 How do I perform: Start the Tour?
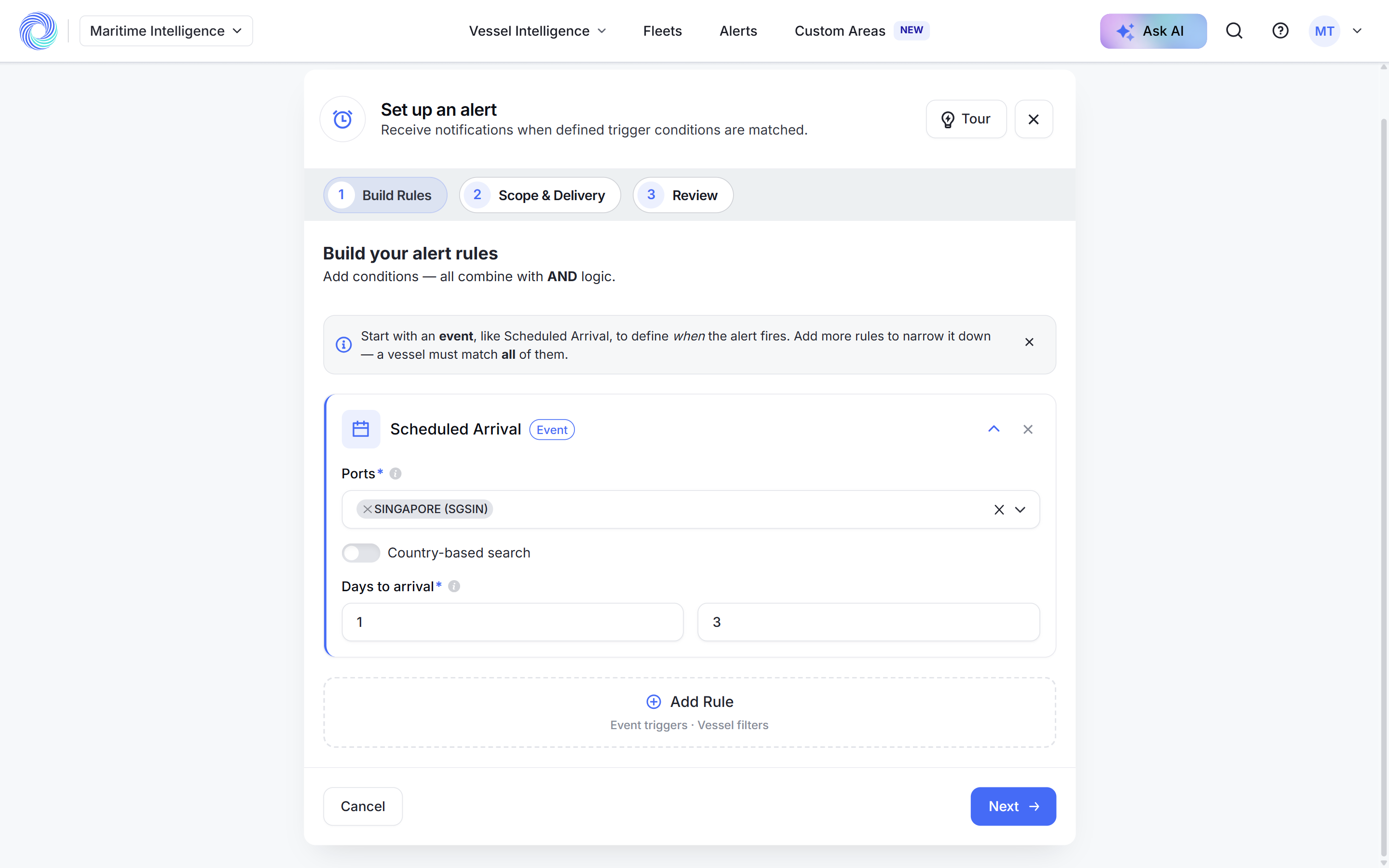(x=966, y=119)
